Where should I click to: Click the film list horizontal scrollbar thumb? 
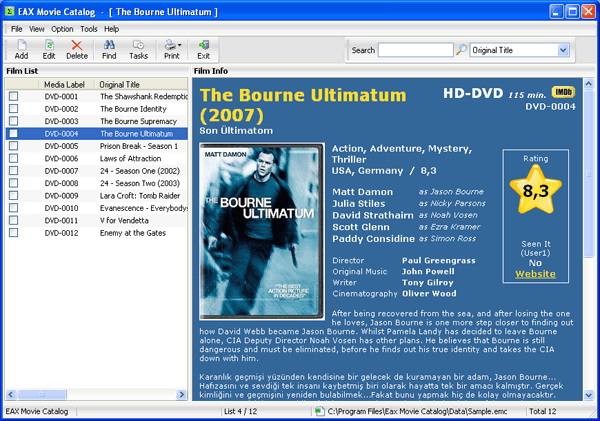click(42, 394)
